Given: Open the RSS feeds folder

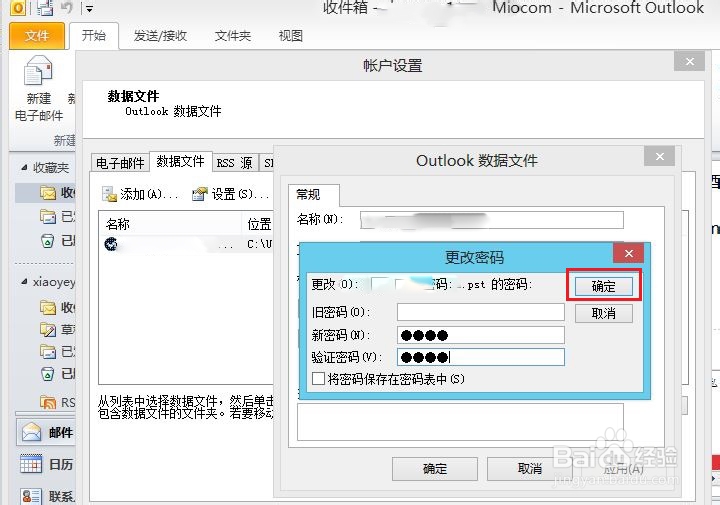Looking at the screenshot, I should click(x=57, y=402).
